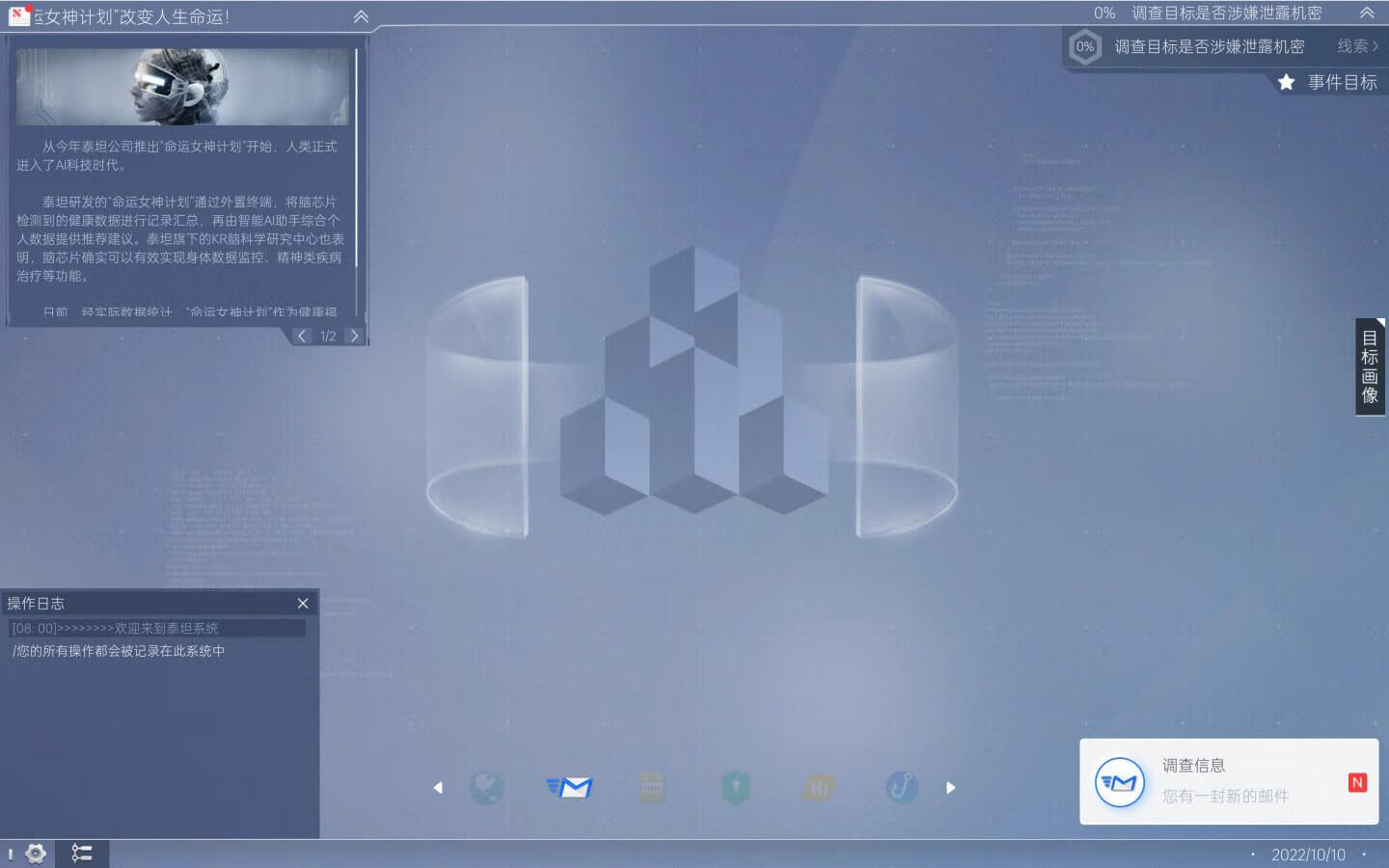Open 线索 clues link with chevron
Image resolution: width=1389 pixels, height=868 pixels.
point(1357,45)
